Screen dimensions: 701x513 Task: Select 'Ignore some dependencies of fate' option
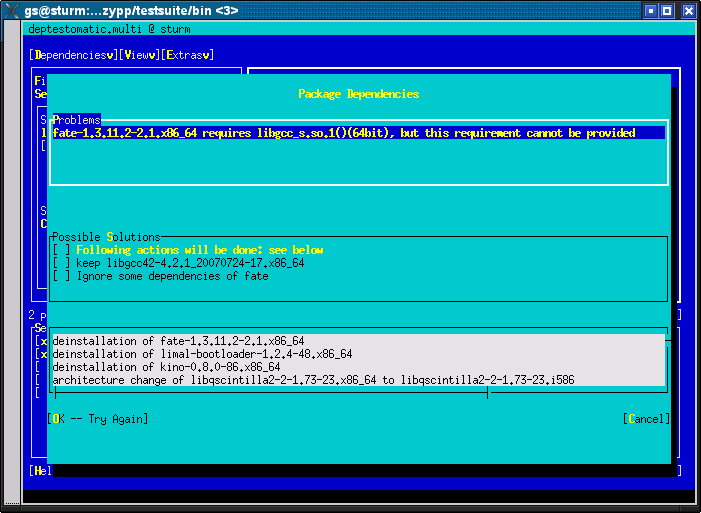(x=160, y=276)
